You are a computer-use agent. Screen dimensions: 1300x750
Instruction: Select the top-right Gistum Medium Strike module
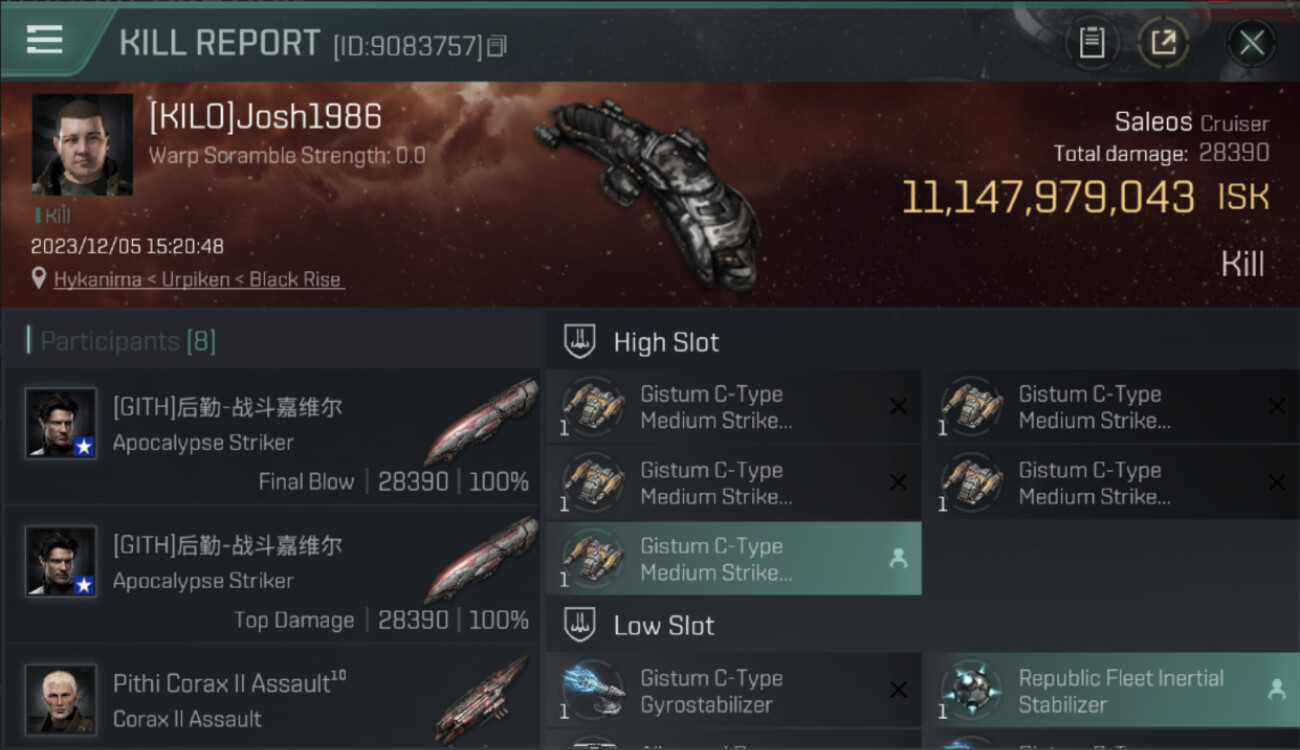(1112, 407)
